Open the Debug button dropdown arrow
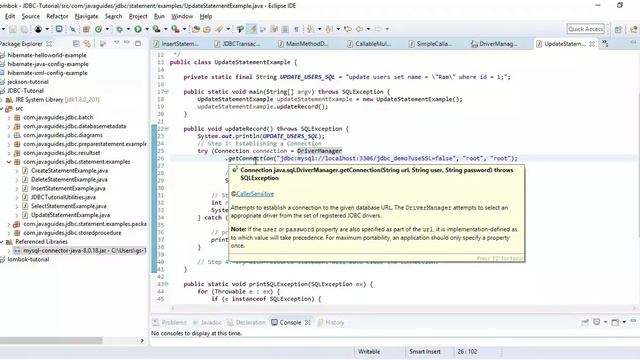This screenshot has width=640, height=360. [128, 29]
